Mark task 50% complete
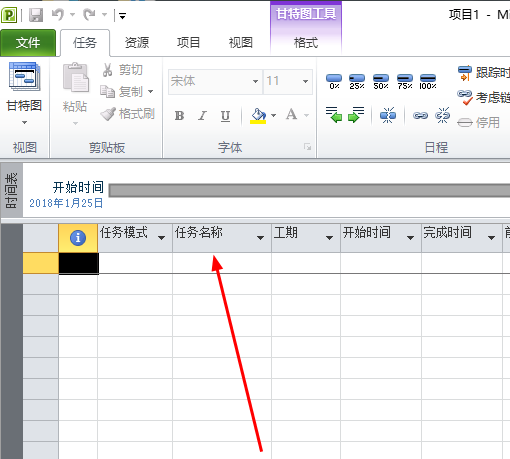This screenshot has width=510, height=459. (381, 82)
